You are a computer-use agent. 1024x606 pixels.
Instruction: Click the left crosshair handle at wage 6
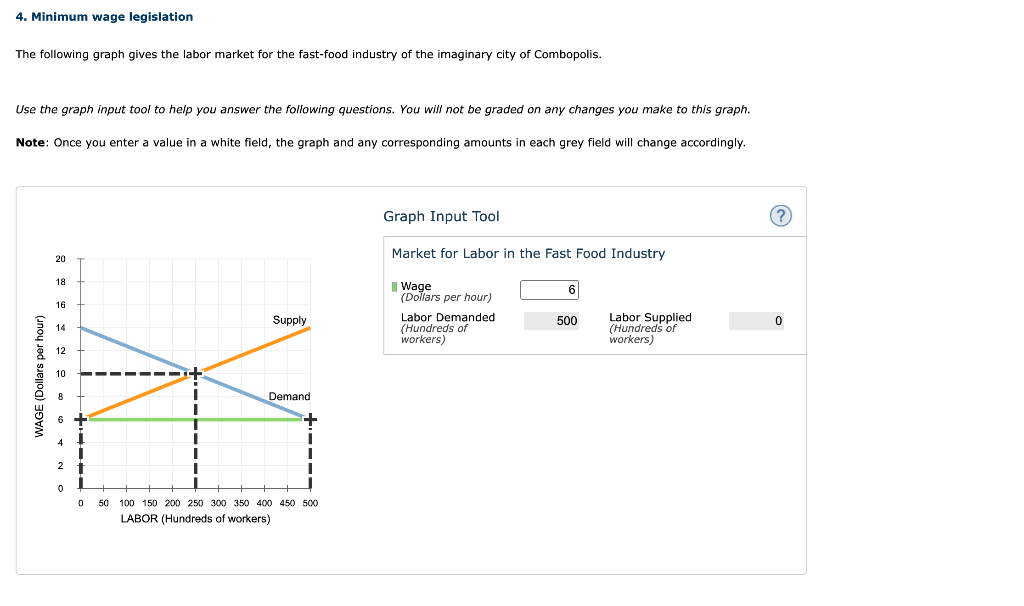click(x=80, y=419)
